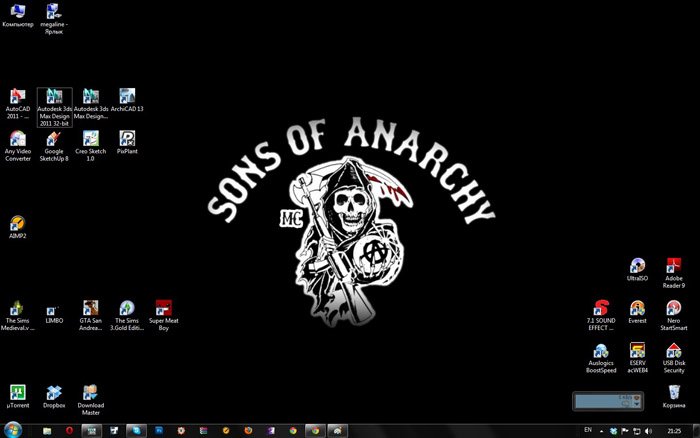Click the network speed gadget on desktop
The image size is (700, 438).
pos(607,401)
